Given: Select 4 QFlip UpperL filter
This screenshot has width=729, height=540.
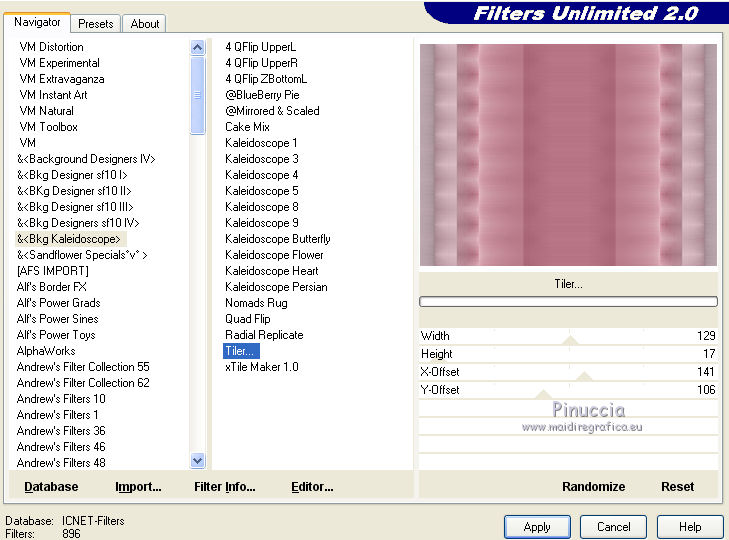Looking at the screenshot, I should tap(260, 47).
